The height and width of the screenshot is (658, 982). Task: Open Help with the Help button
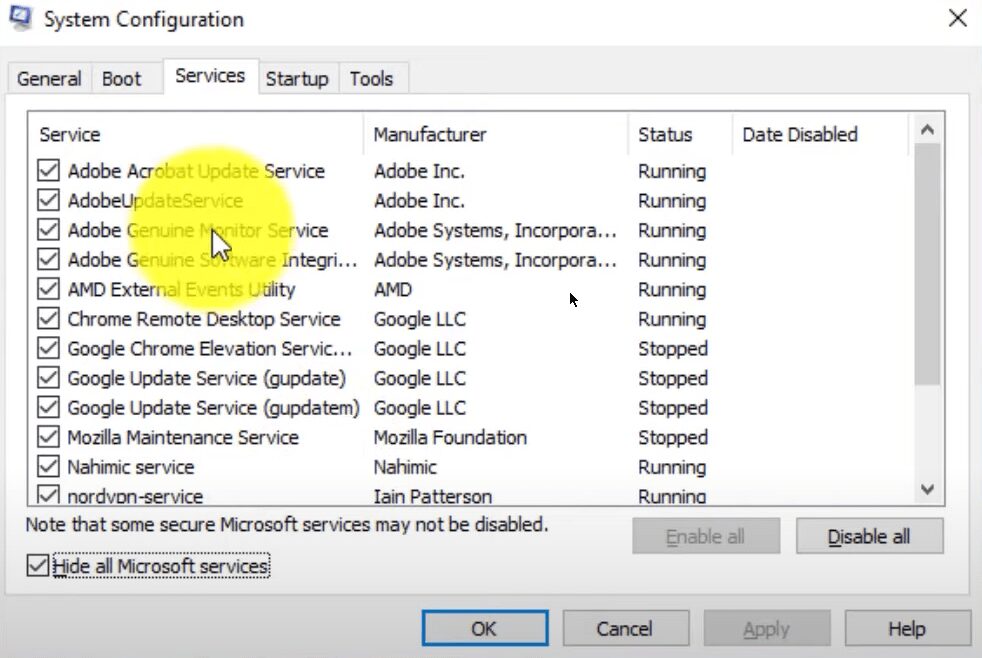point(907,629)
